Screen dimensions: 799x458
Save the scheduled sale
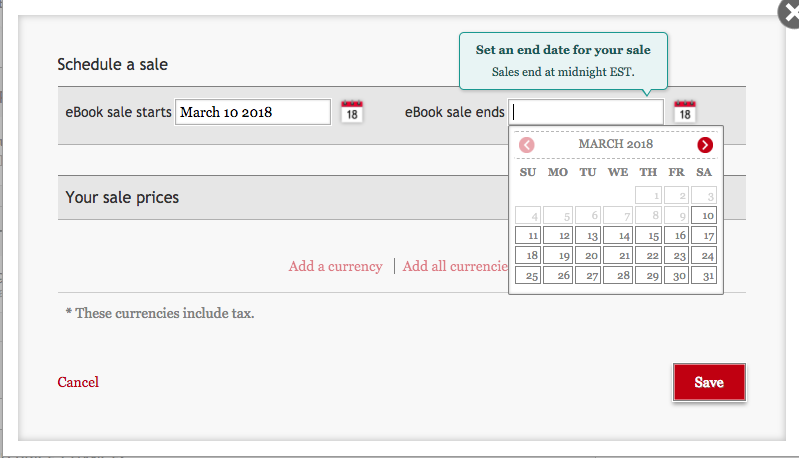click(709, 382)
